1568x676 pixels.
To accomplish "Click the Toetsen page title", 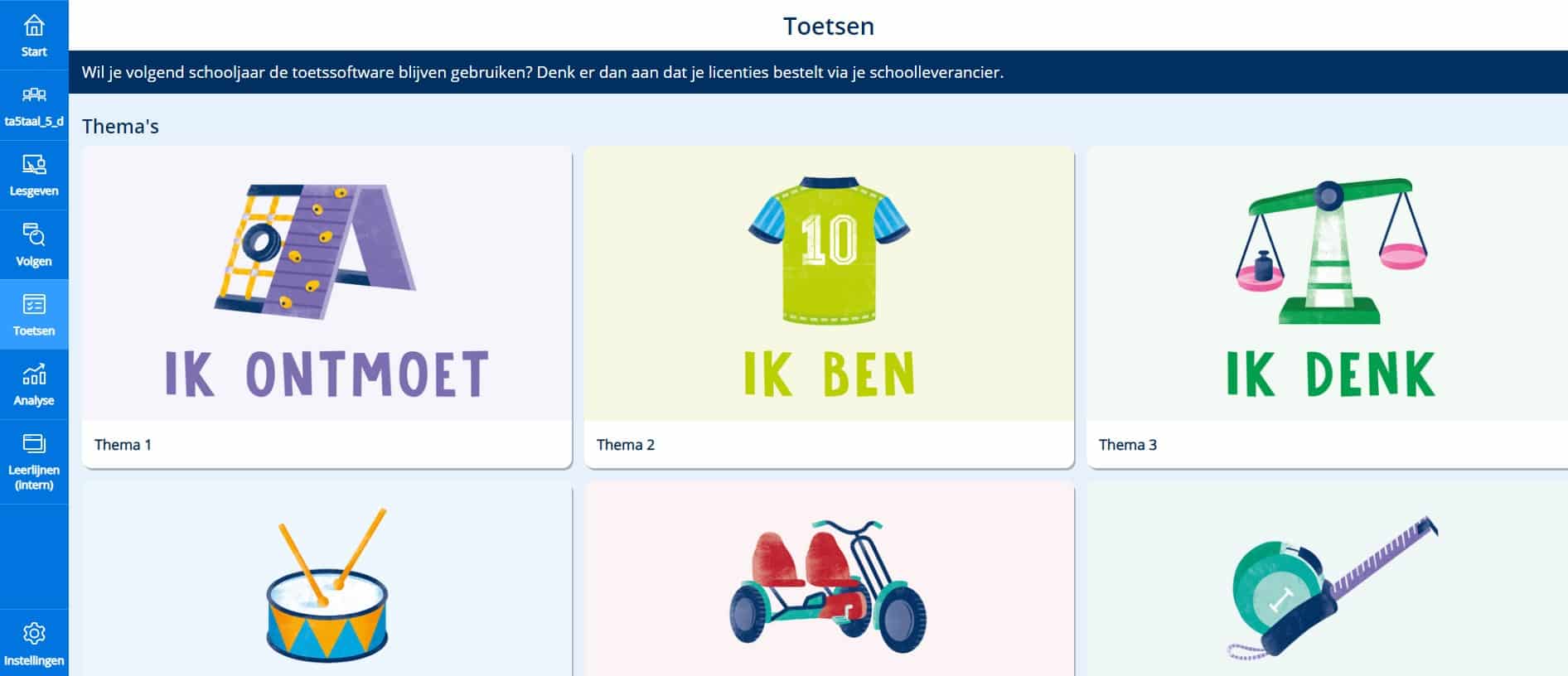I will click(828, 26).
